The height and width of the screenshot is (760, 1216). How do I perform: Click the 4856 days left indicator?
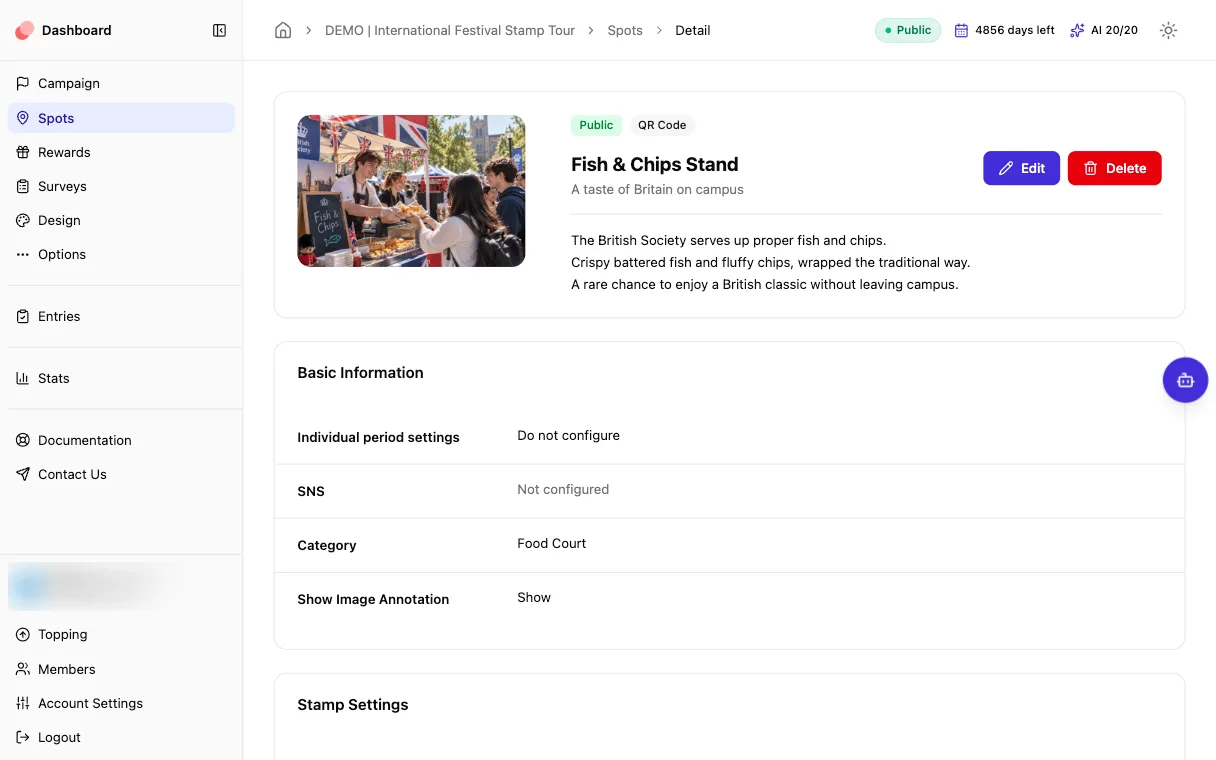pyautogui.click(x=1005, y=30)
